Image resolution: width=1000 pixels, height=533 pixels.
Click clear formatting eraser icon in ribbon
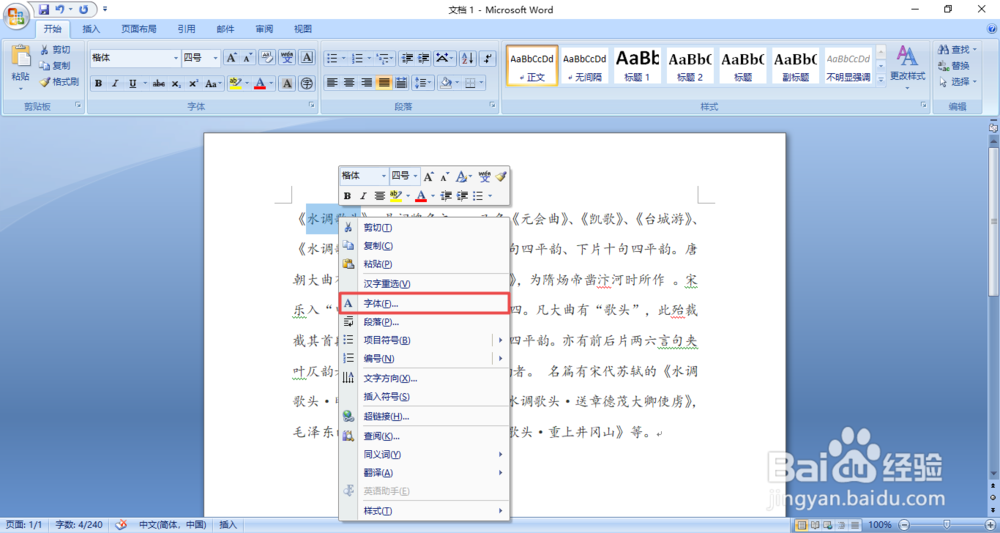click(x=267, y=58)
